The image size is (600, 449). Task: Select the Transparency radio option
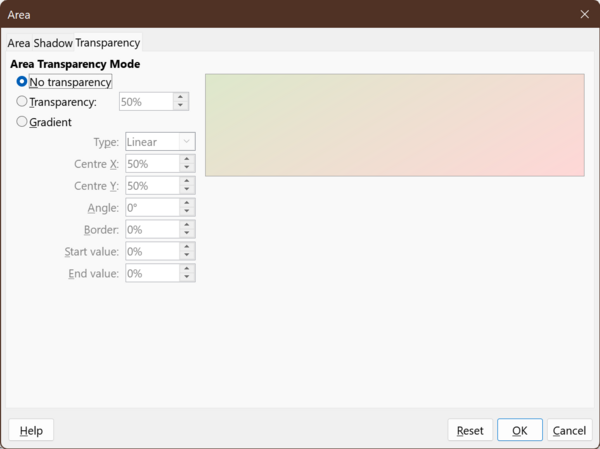(x=22, y=102)
